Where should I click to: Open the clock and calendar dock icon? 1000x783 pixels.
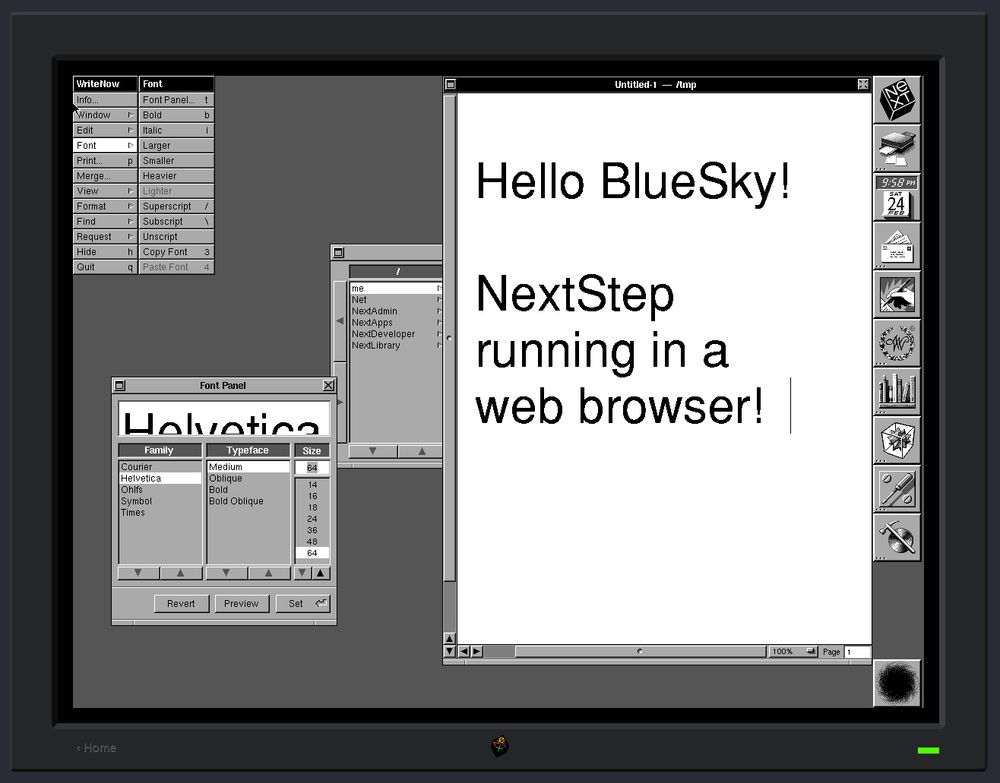(897, 197)
